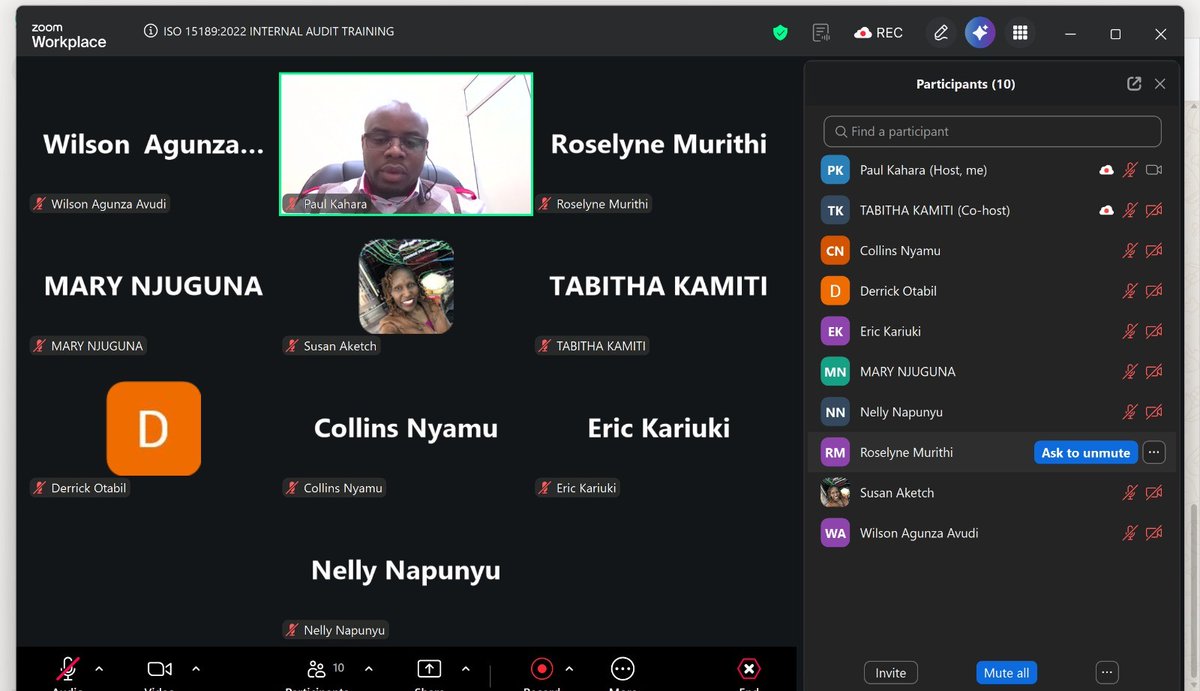Open video options chevron beside camera
The width and height of the screenshot is (1200, 691).
(x=195, y=669)
